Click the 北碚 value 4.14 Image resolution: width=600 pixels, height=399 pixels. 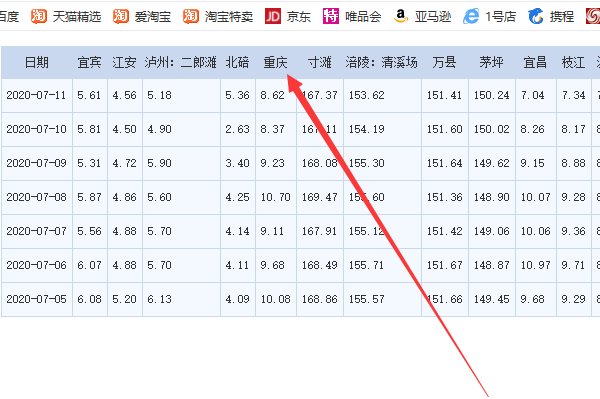tap(237, 231)
